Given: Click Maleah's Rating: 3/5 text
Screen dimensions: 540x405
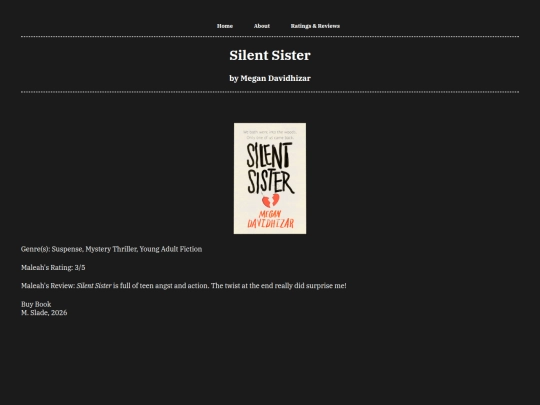Looking at the screenshot, I should (x=53, y=268).
